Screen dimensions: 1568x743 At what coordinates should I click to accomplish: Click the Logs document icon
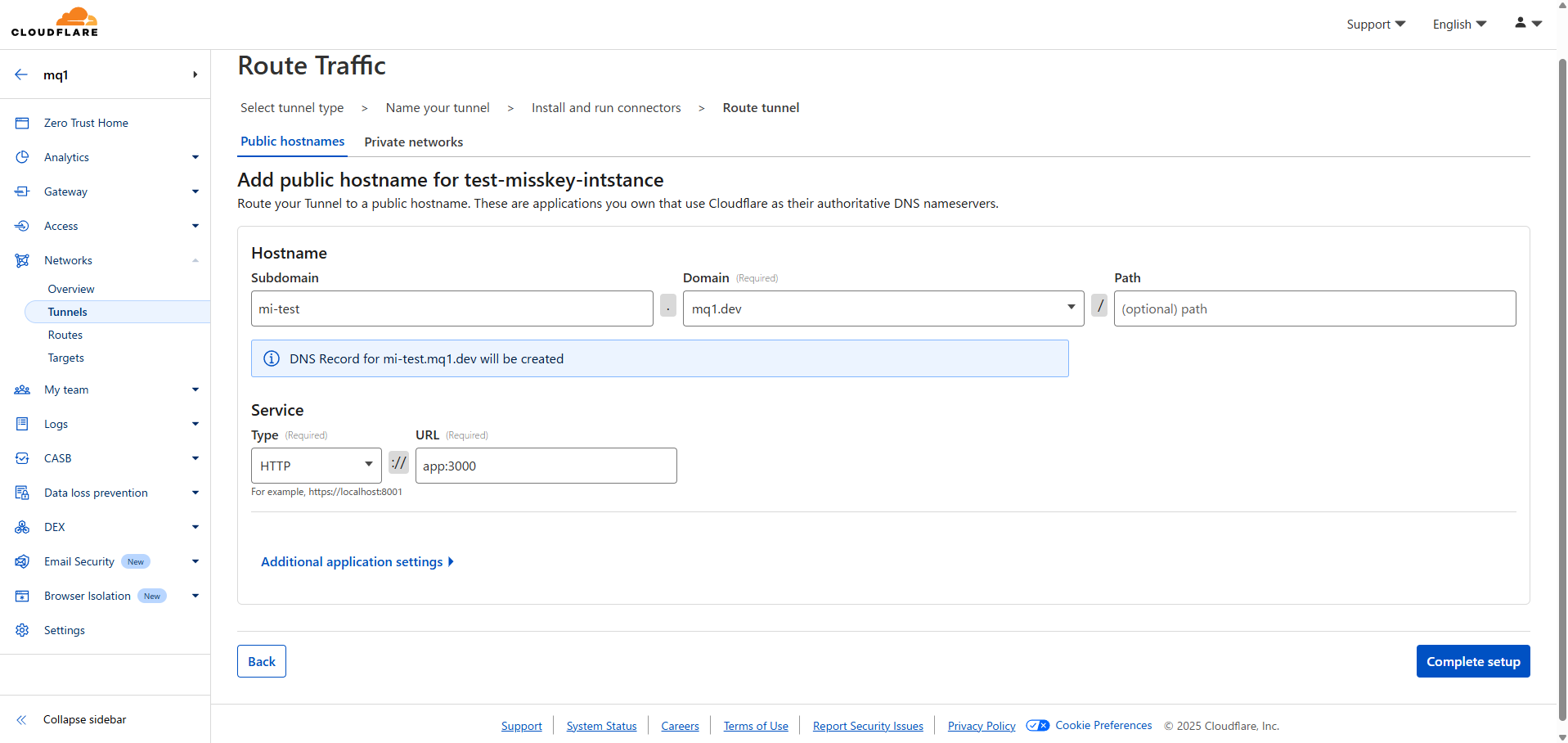click(x=22, y=424)
